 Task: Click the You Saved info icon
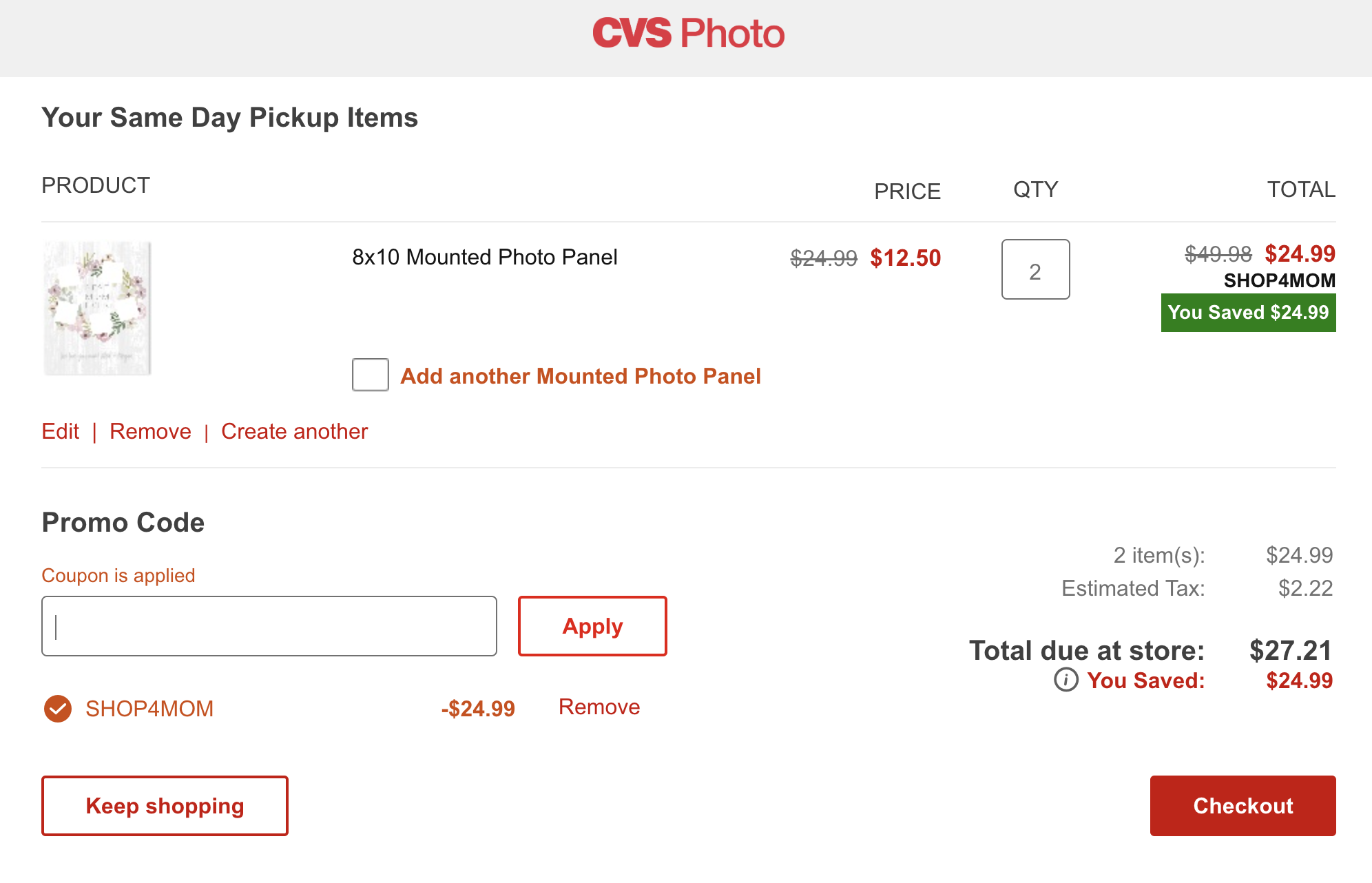[x=1066, y=680]
